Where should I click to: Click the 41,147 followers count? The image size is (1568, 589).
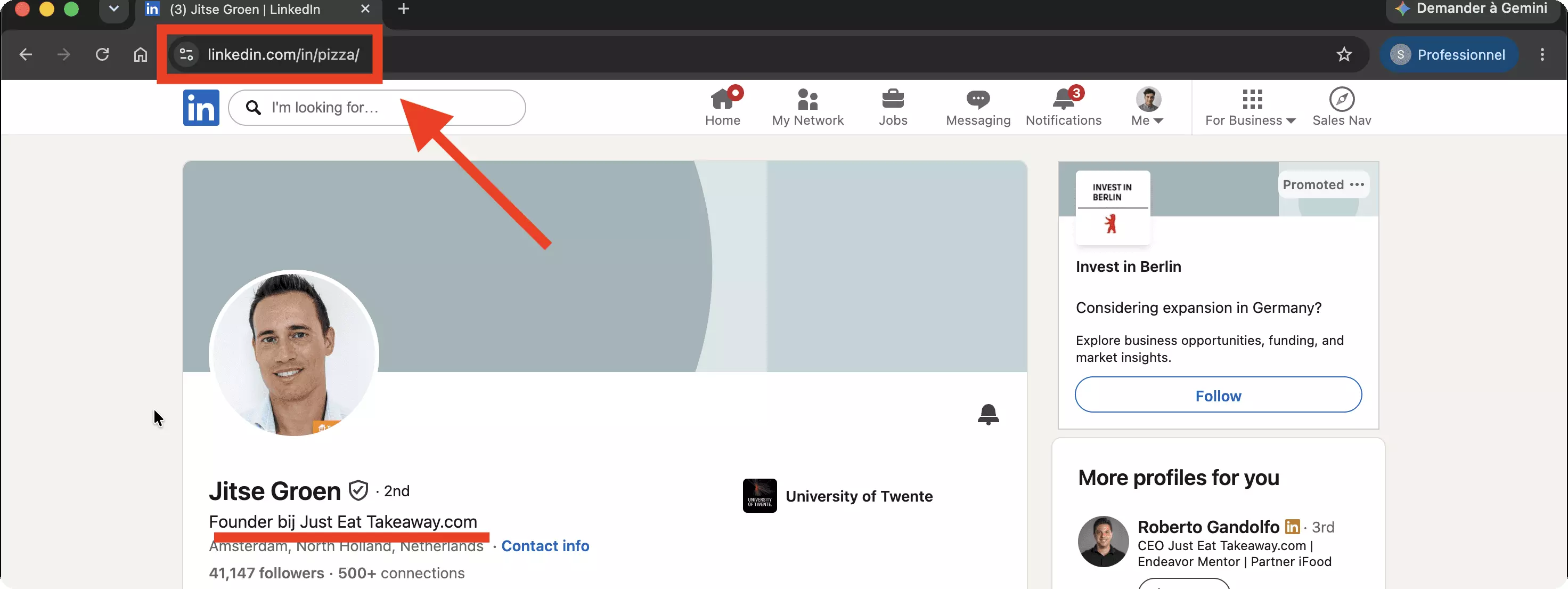(267, 573)
